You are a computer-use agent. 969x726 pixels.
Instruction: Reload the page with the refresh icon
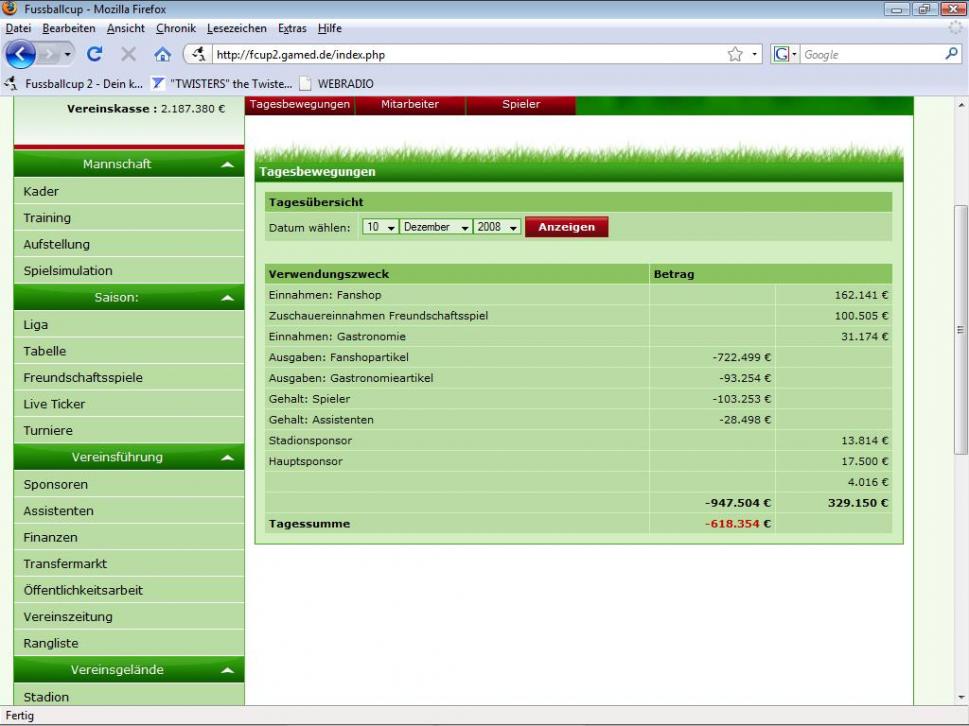tap(95, 54)
